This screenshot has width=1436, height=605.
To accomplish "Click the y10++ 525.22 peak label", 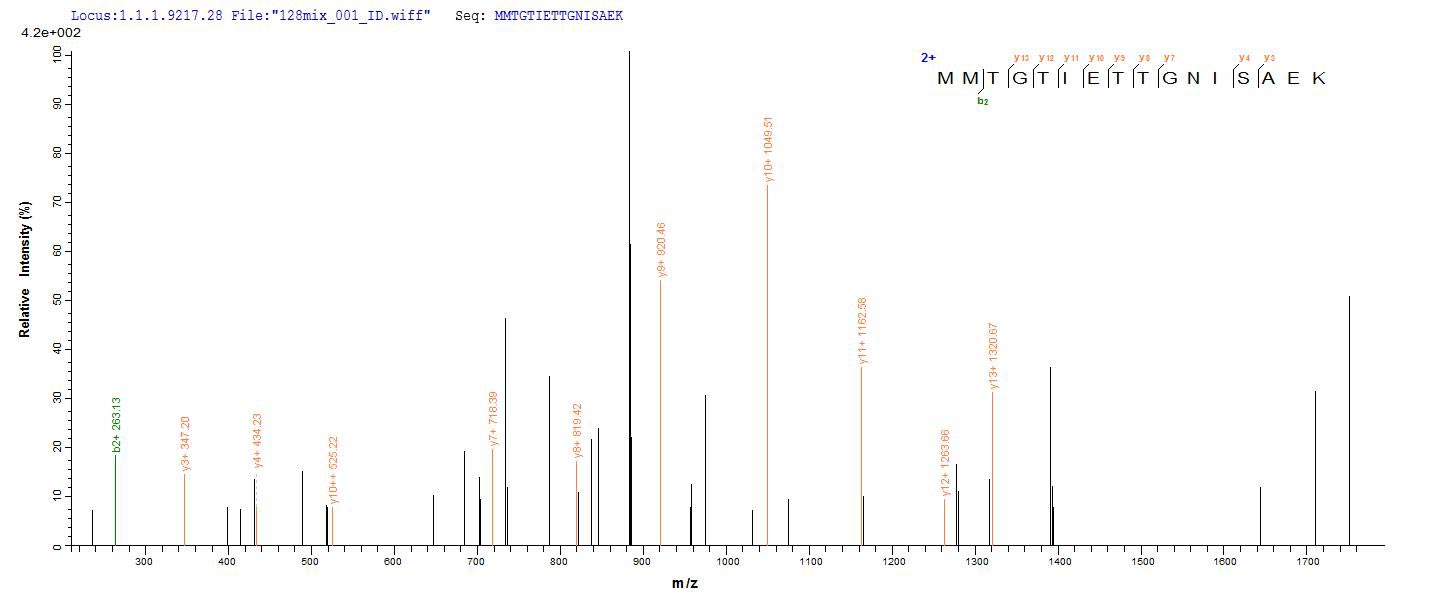I will click(x=334, y=470).
